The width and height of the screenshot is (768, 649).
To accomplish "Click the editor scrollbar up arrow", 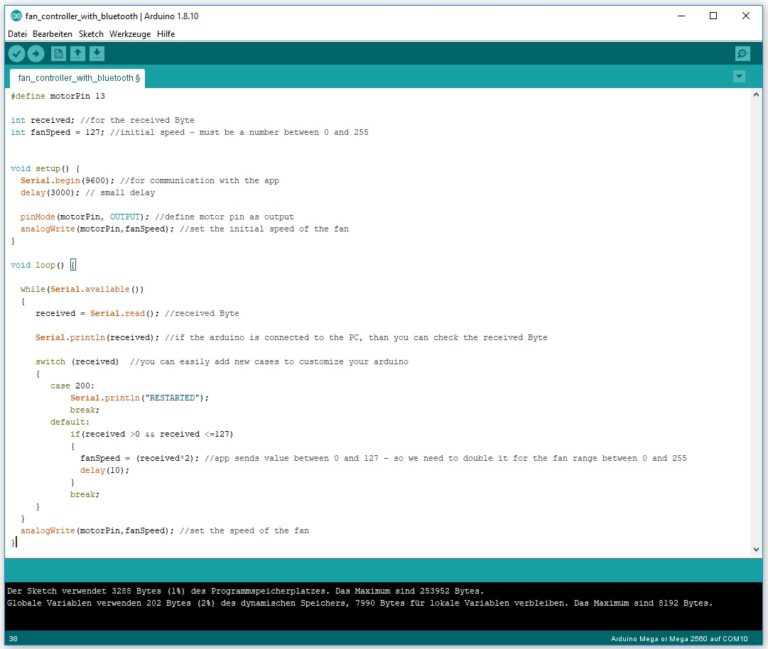I will coord(756,95).
